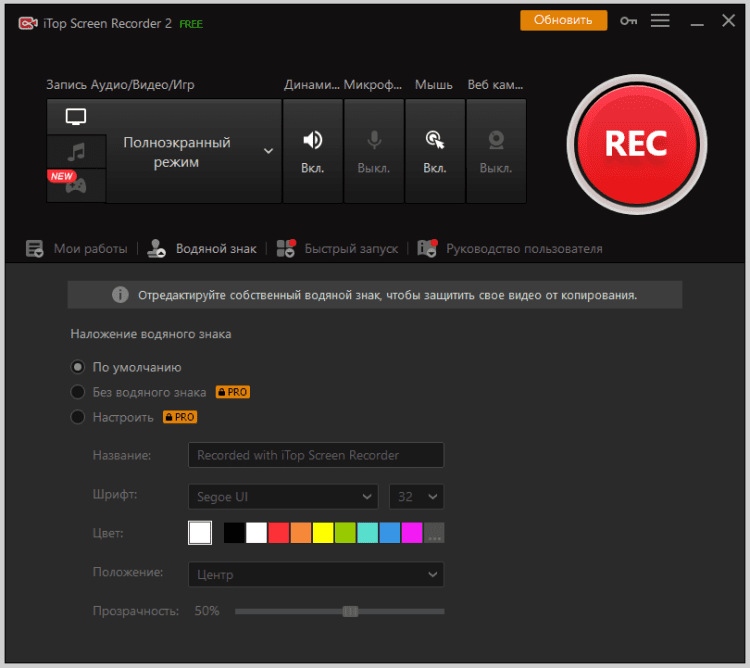Open the Быстрый запуск tab

click(351, 249)
